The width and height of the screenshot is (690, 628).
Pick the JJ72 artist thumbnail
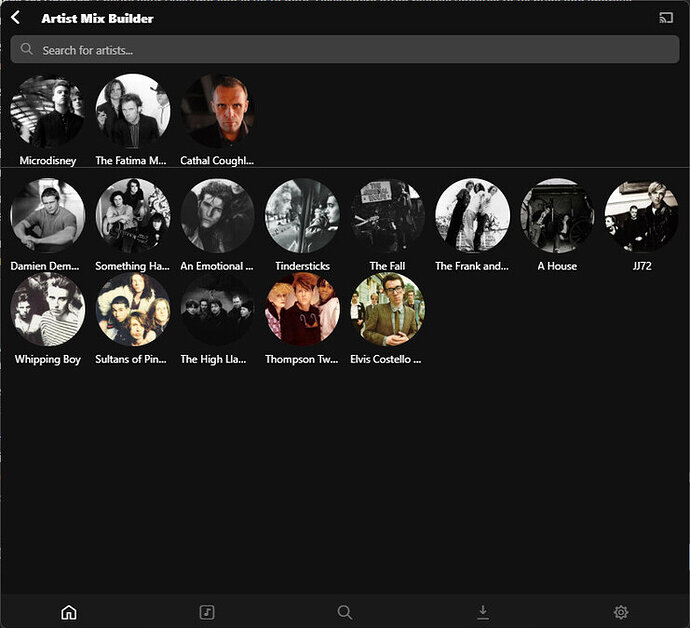point(641,216)
